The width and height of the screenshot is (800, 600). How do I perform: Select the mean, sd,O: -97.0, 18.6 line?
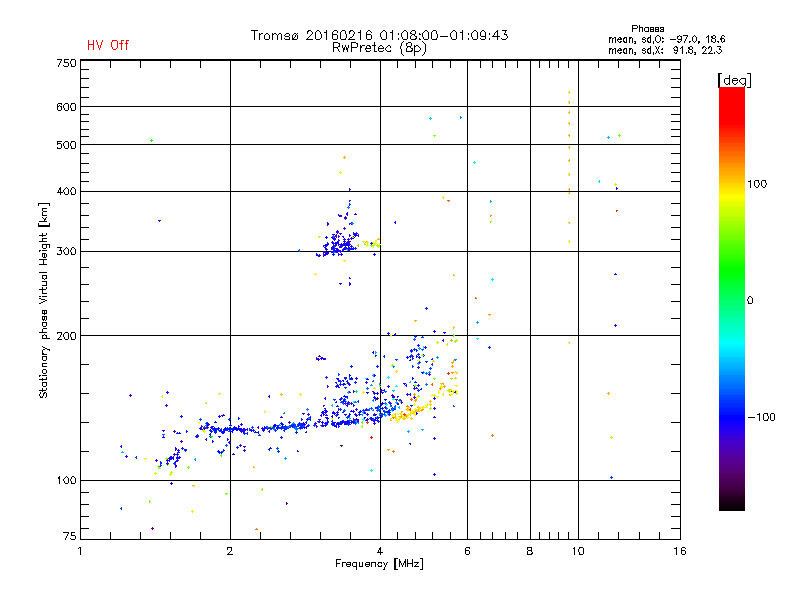(x=666, y=39)
